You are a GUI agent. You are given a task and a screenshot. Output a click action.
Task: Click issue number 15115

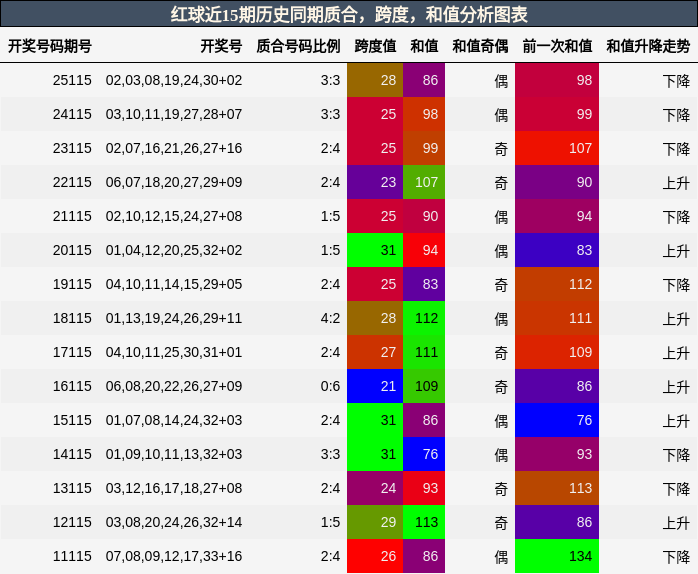pyautogui.click(x=72, y=420)
